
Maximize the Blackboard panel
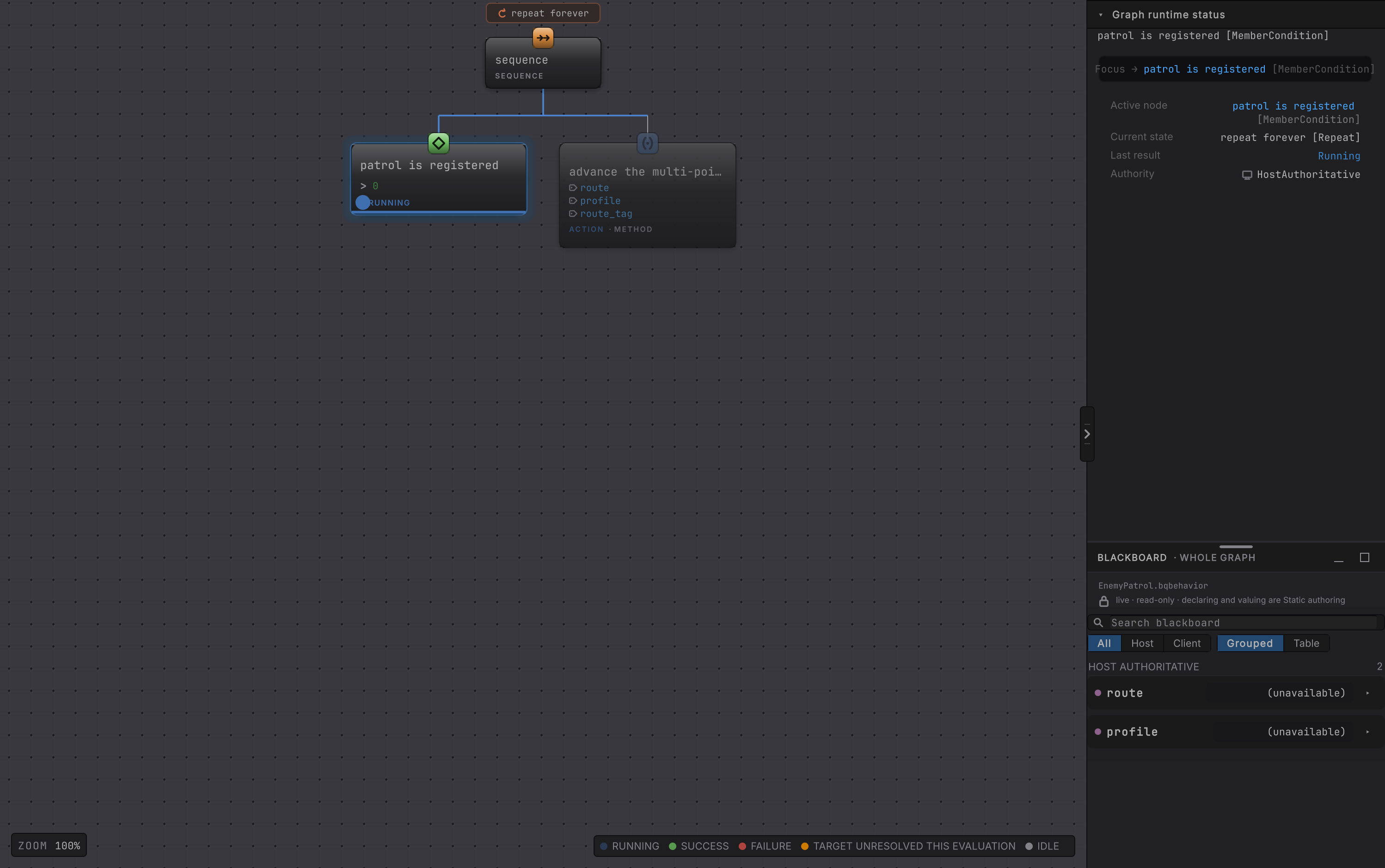pos(1364,557)
